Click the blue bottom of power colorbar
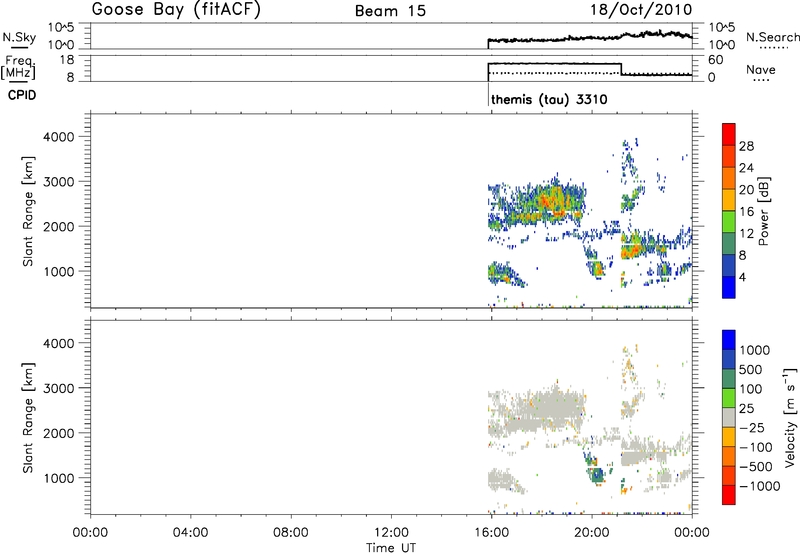Viewport: 800px width, 554px height. point(729,287)
